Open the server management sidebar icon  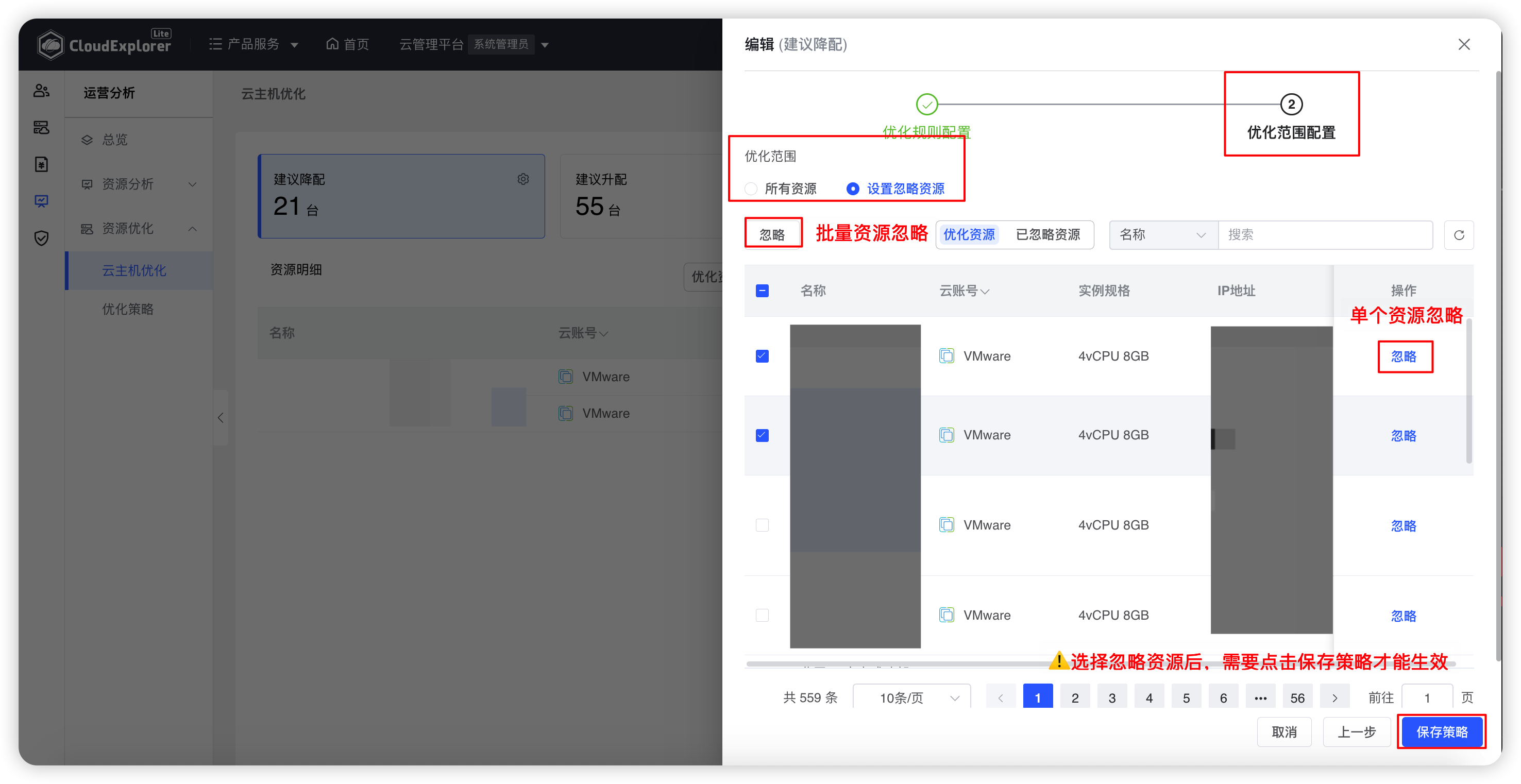(41, 127)
